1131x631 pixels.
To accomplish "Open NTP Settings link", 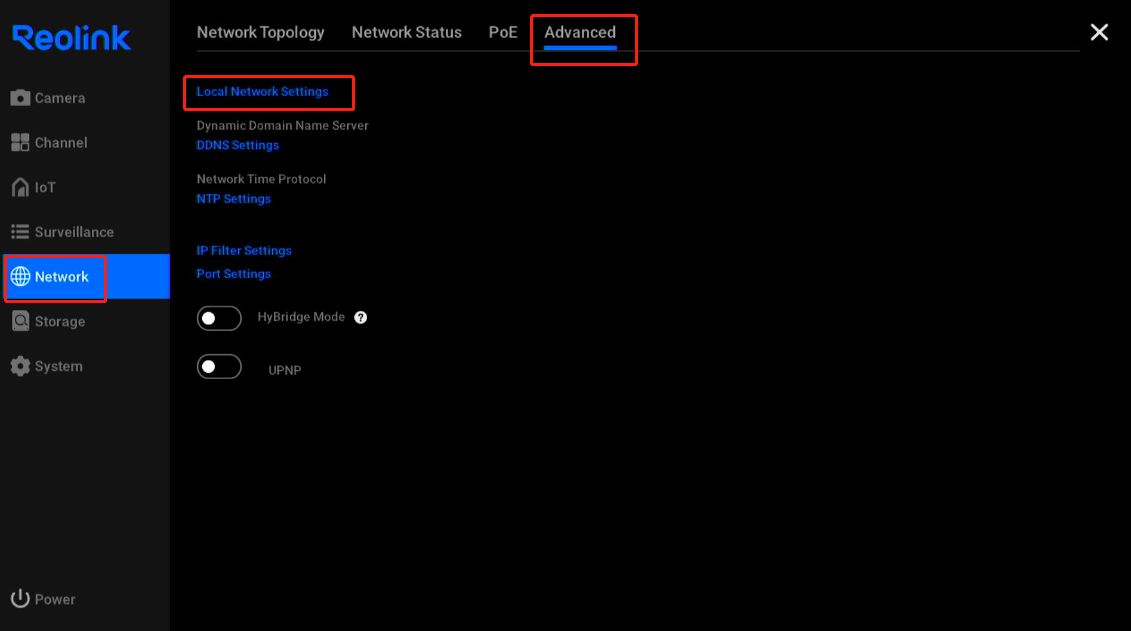I will click(x=234, y=198).
